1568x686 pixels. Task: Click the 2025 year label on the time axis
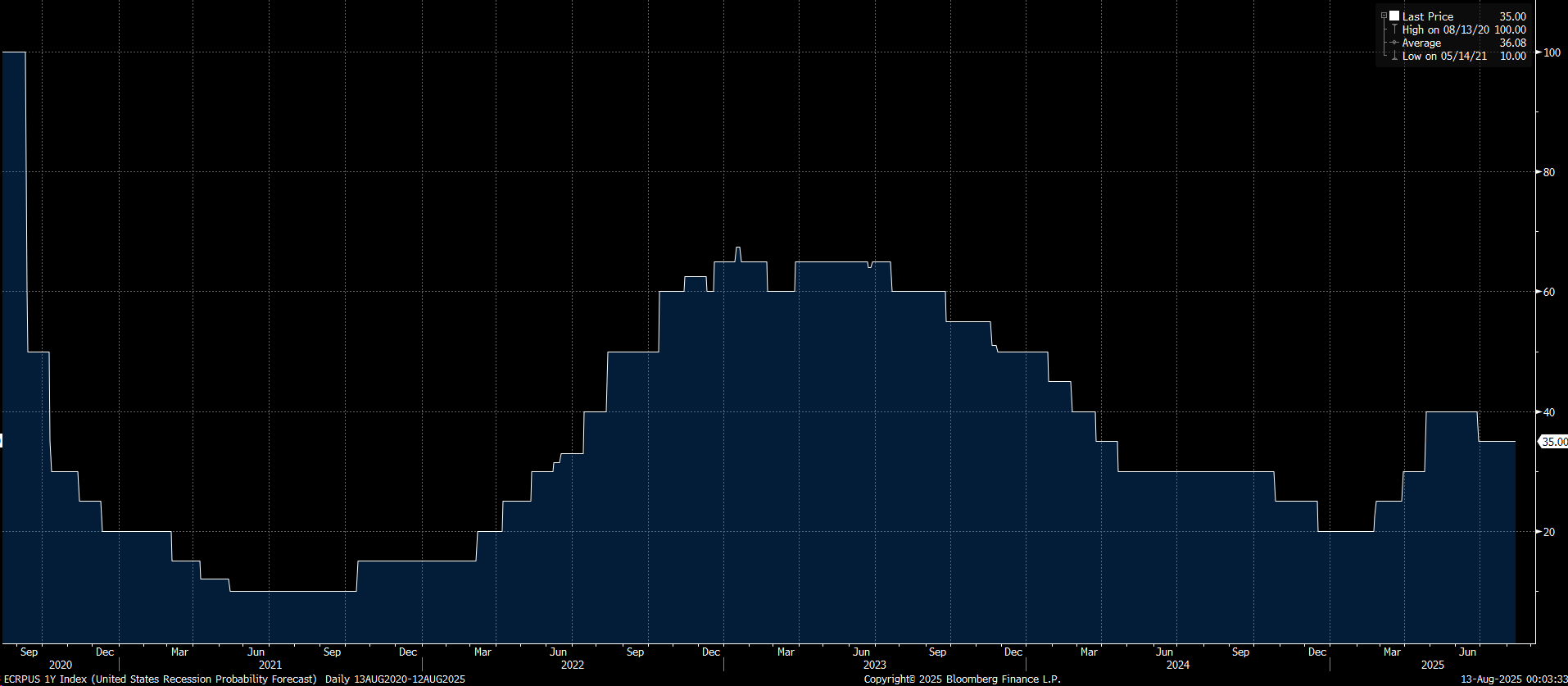pos(1432,665)
